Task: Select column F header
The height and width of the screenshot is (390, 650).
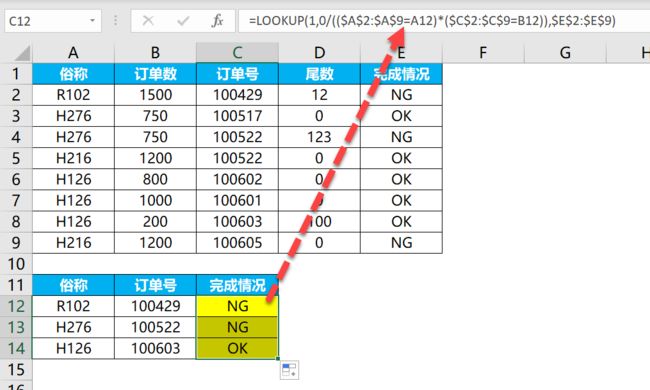Action: (x=483, y=53)
